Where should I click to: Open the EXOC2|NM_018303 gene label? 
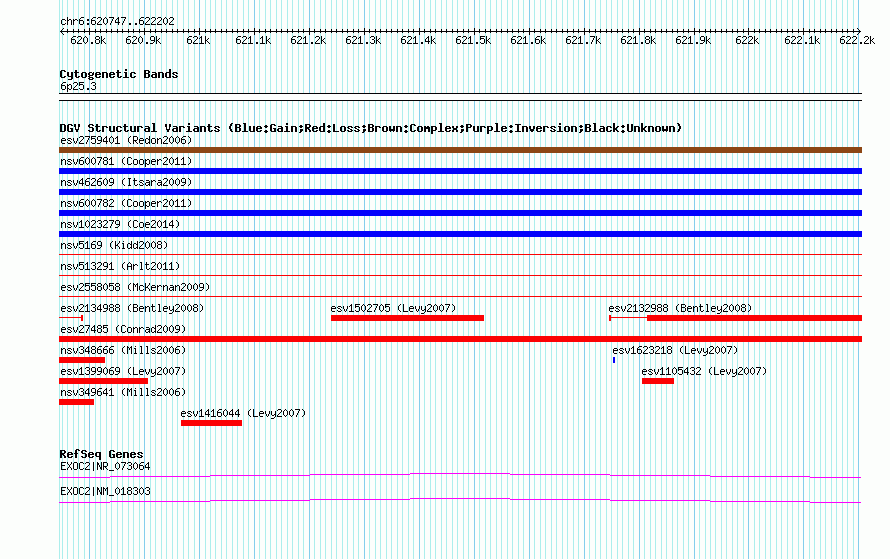click(x=105, y=491)
